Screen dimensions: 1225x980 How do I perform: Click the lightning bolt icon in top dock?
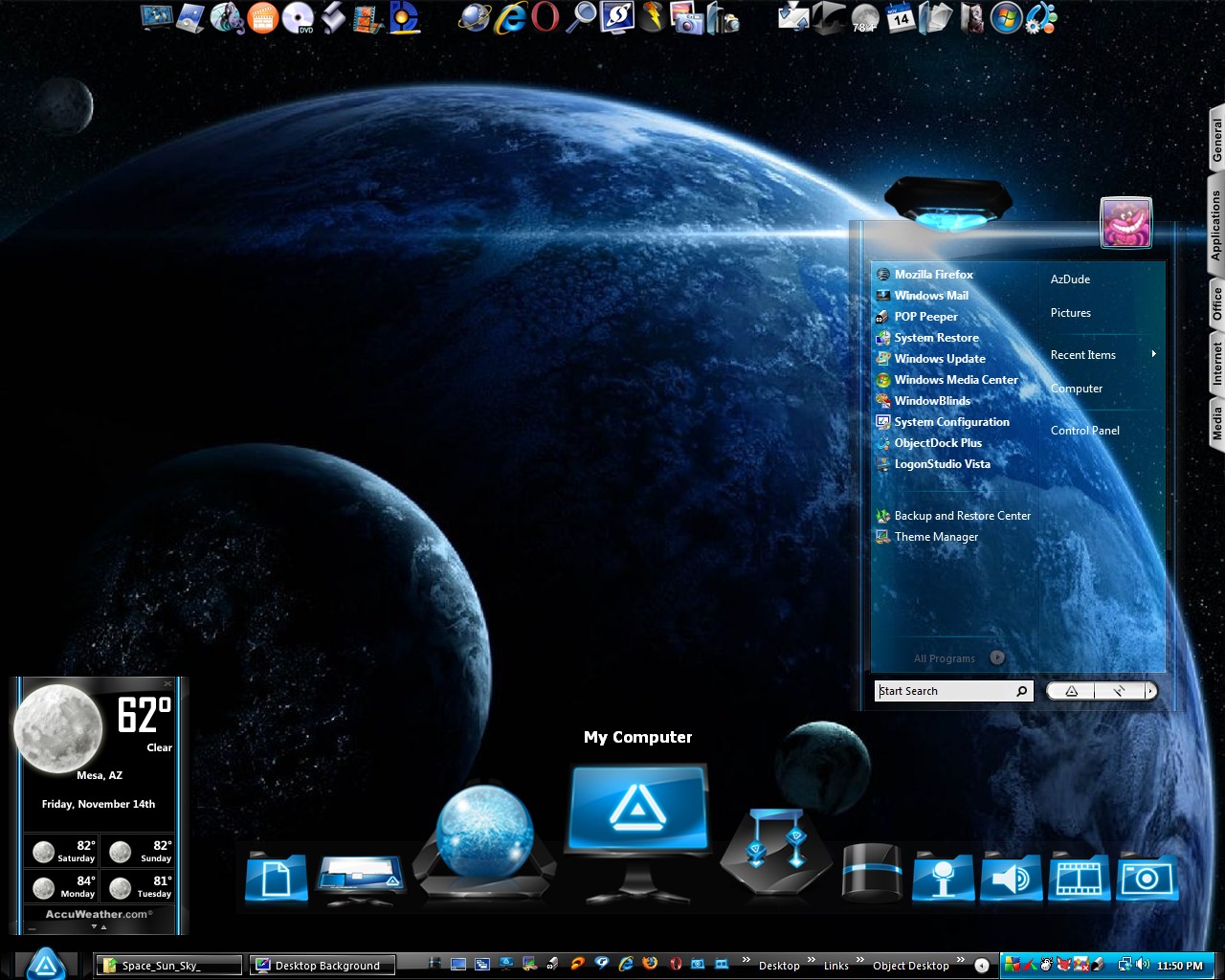(652, 17)
